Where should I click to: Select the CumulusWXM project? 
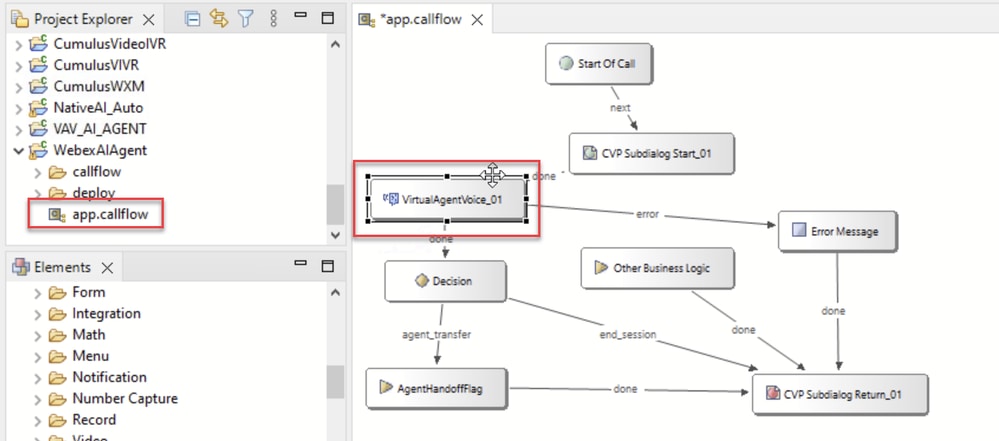[99, 87]
